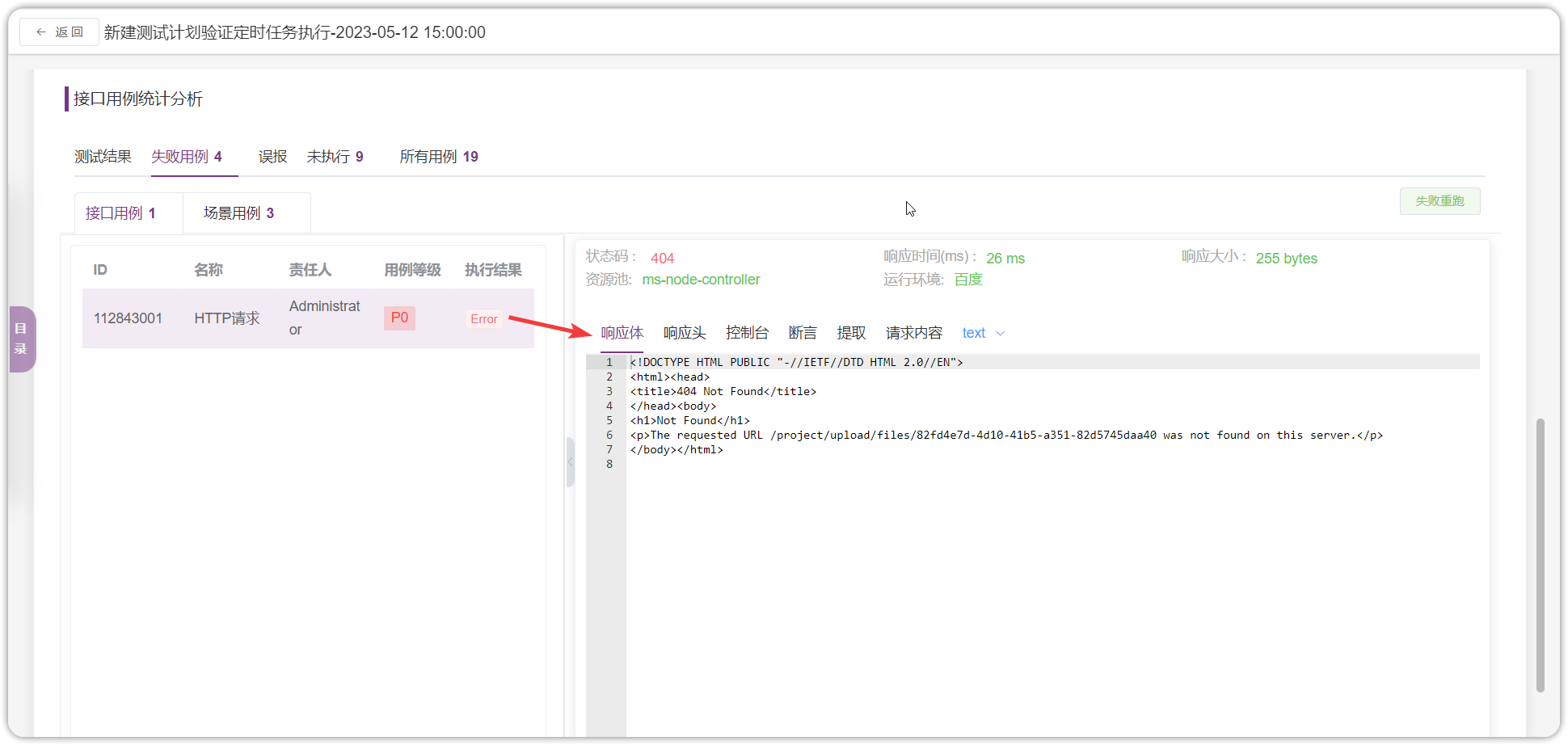The image size is (1568, 745).
Task: Switch to the 误报 tab
Action: tap(272, 157)
